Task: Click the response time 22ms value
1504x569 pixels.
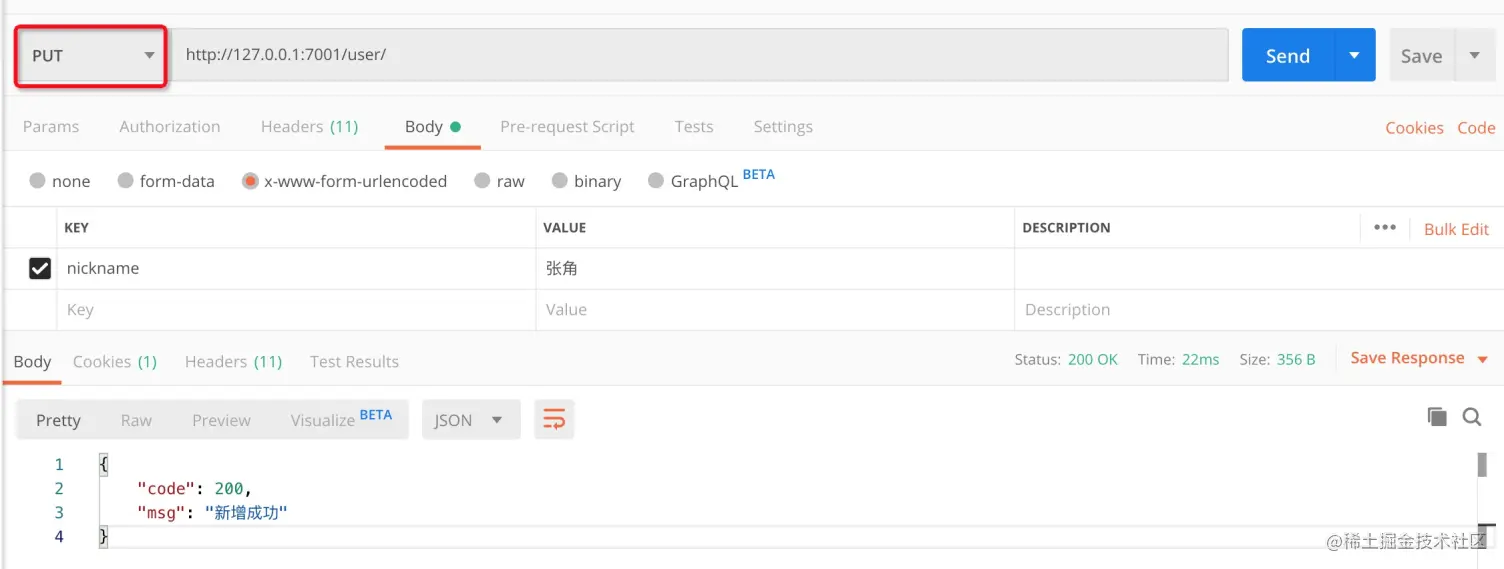Action: (1200, 359)
